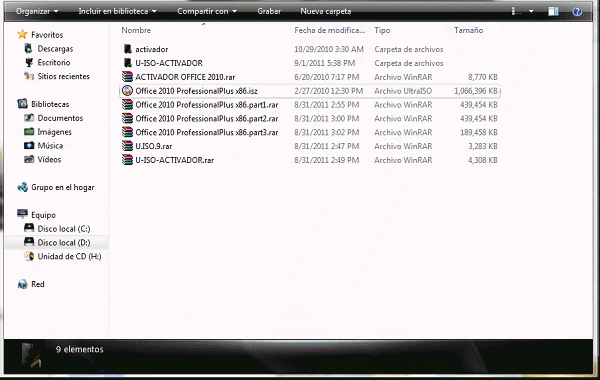Click the details pane folder thumbnail
The height and width of the screenshot is (380, 600).
32,356
